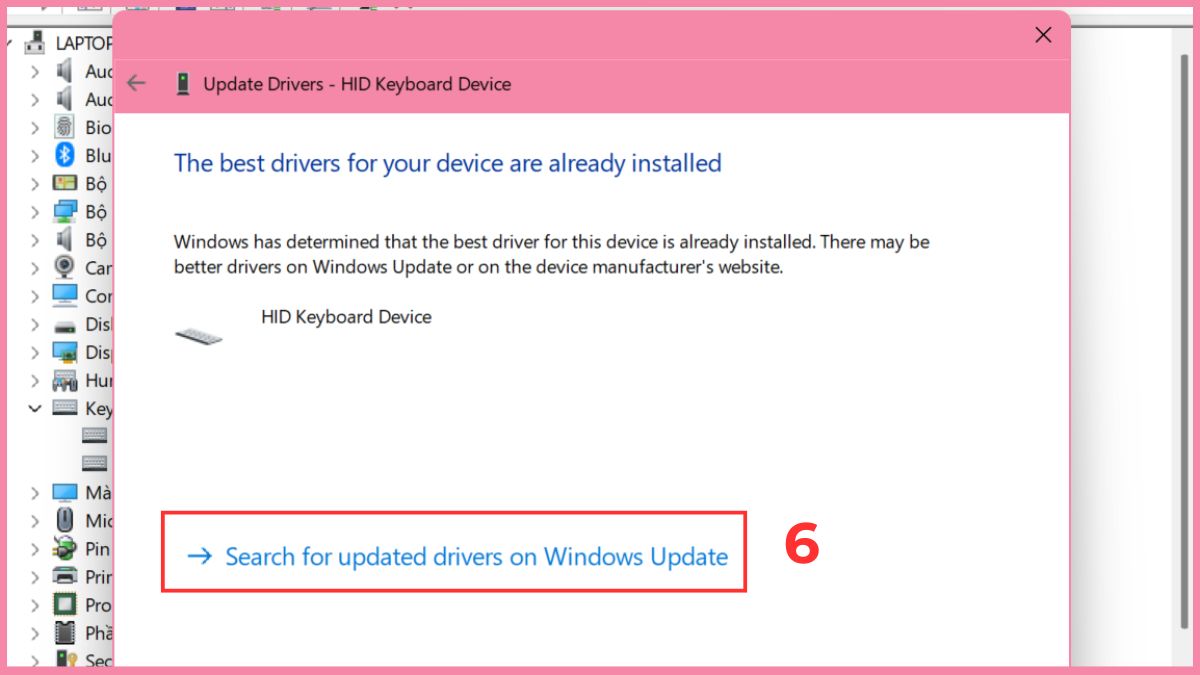Expand the Printer queues category
This screenshot has height=675, width=1200.
[x=35, y=576]
